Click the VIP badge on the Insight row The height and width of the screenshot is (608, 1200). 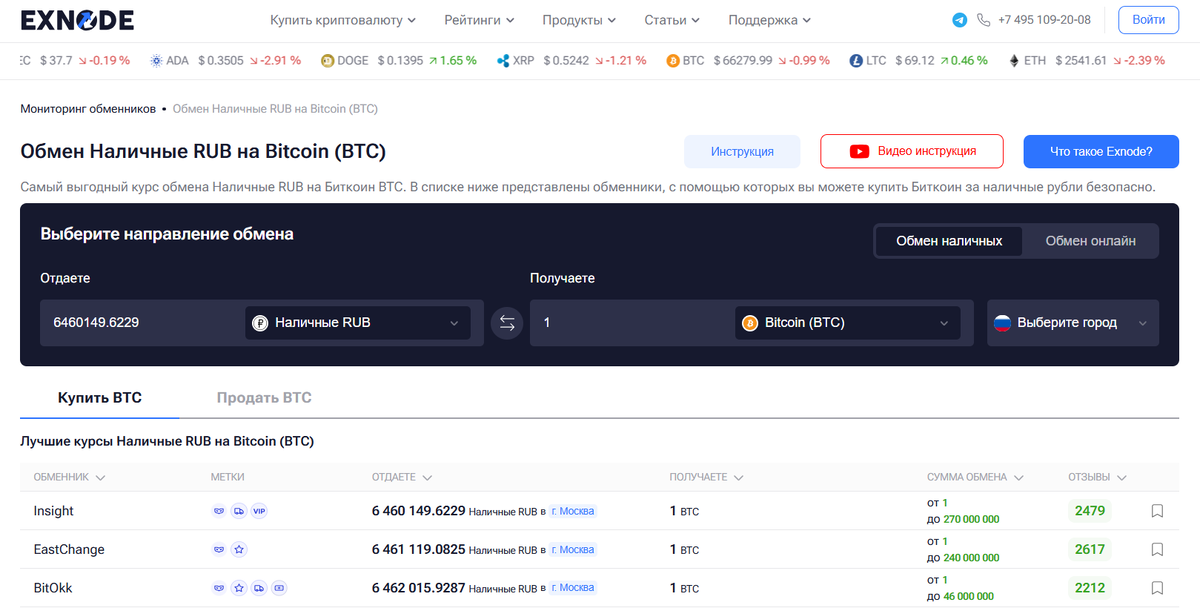[259, 511]
